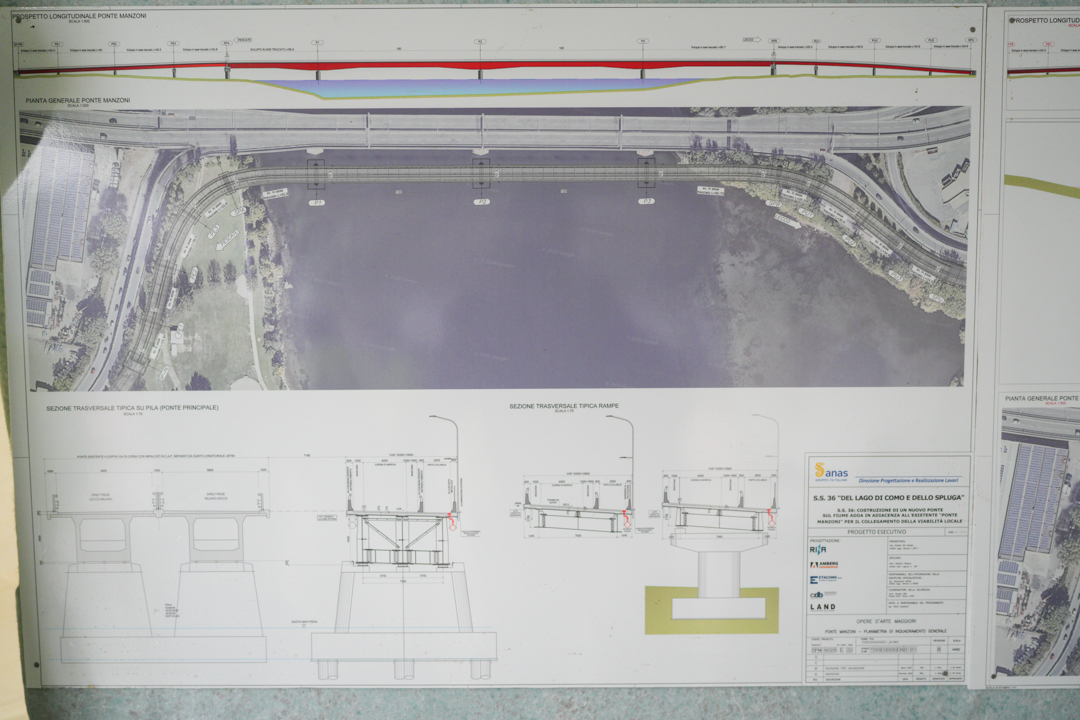This screenshot has width=1080, height=720.
Task: Click the 'Pianta Generale Ponte Manzoni' heading
Action: [x=73, y=100]
